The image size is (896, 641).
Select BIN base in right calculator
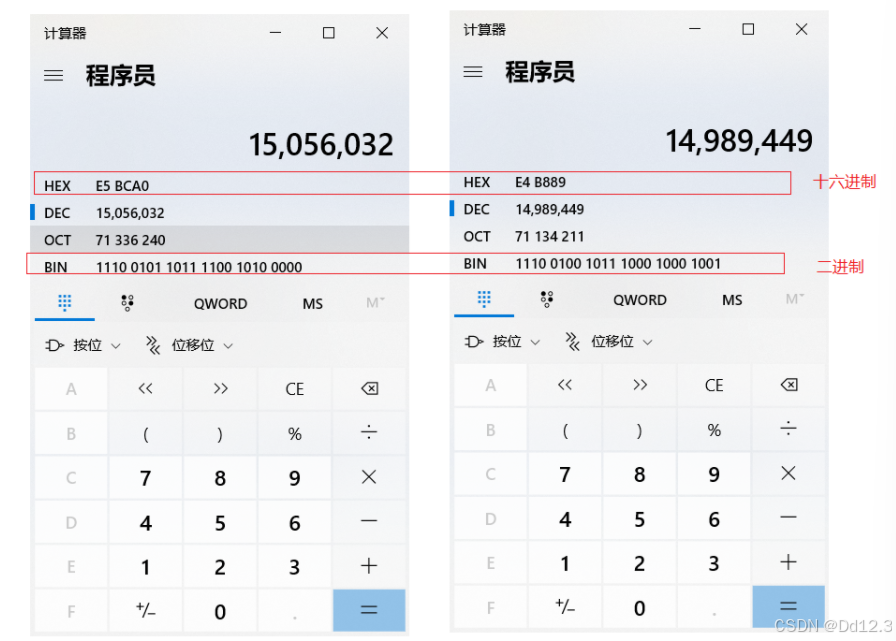coord(639,263)
